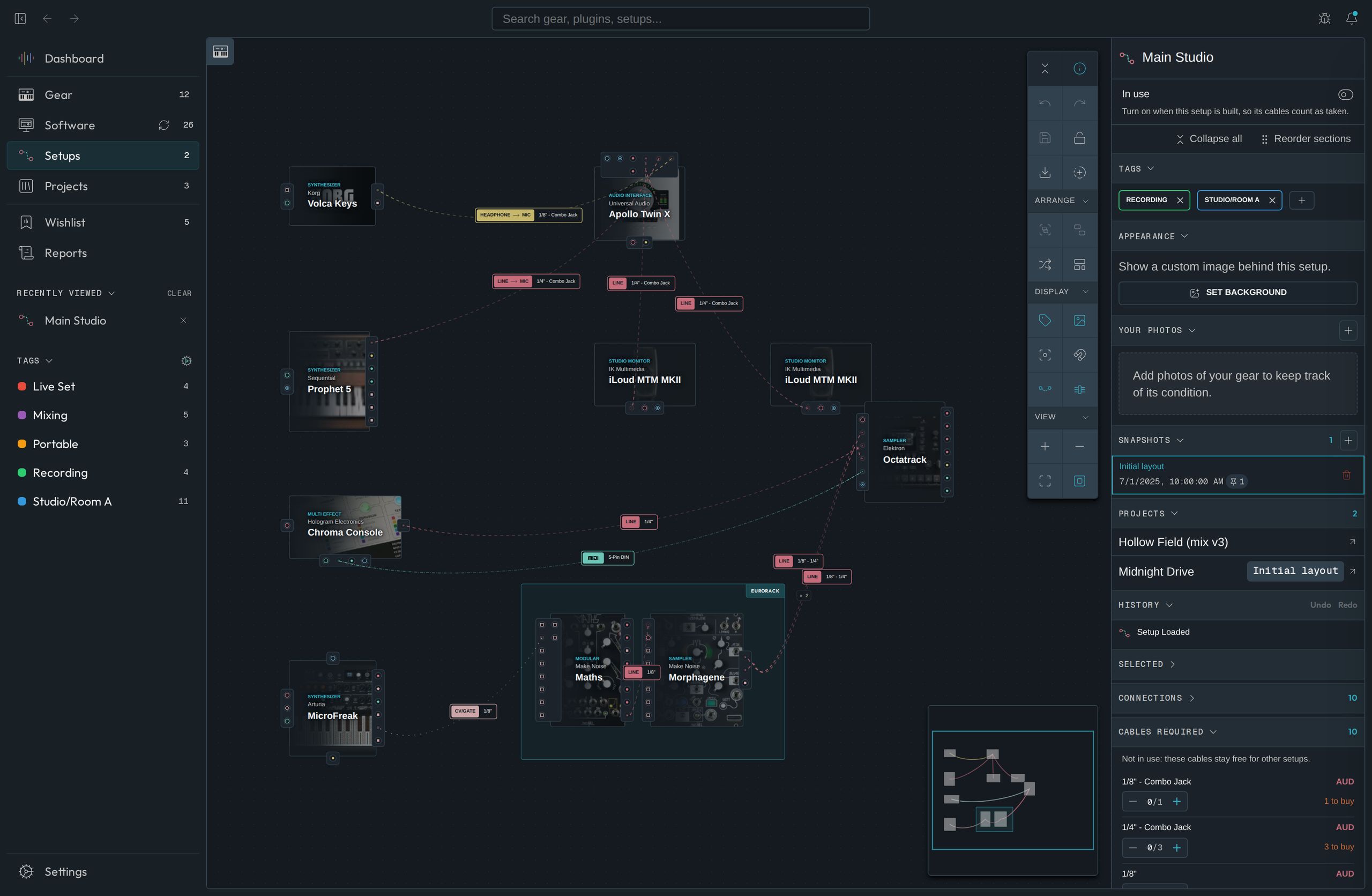Open Projects in the sidebar
The height and width of the screenshot is (896, 1372).
(103, 186)
